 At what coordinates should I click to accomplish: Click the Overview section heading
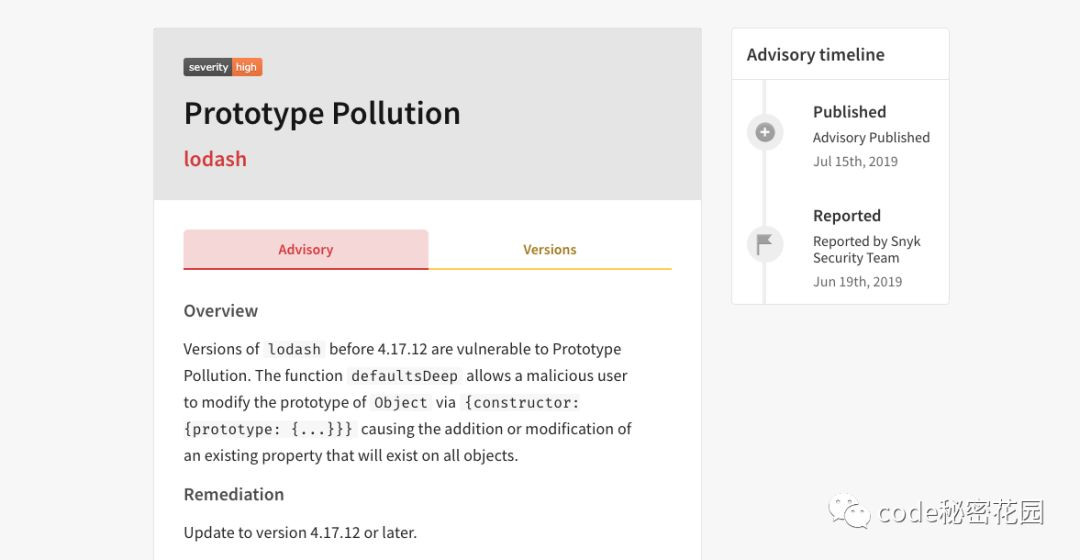pyautogui.click(x=221, y=311)
